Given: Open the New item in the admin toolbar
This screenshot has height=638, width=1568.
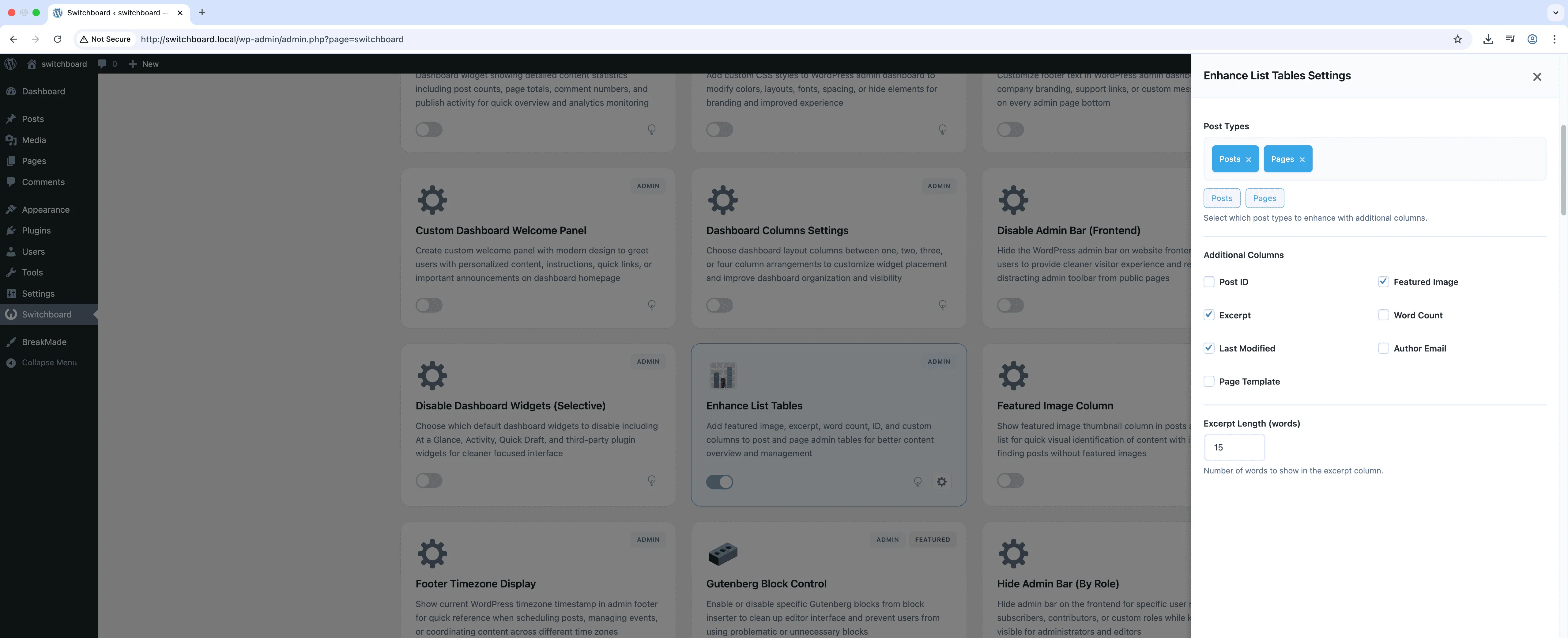Looking at the screenshot, I should (143, 64).
